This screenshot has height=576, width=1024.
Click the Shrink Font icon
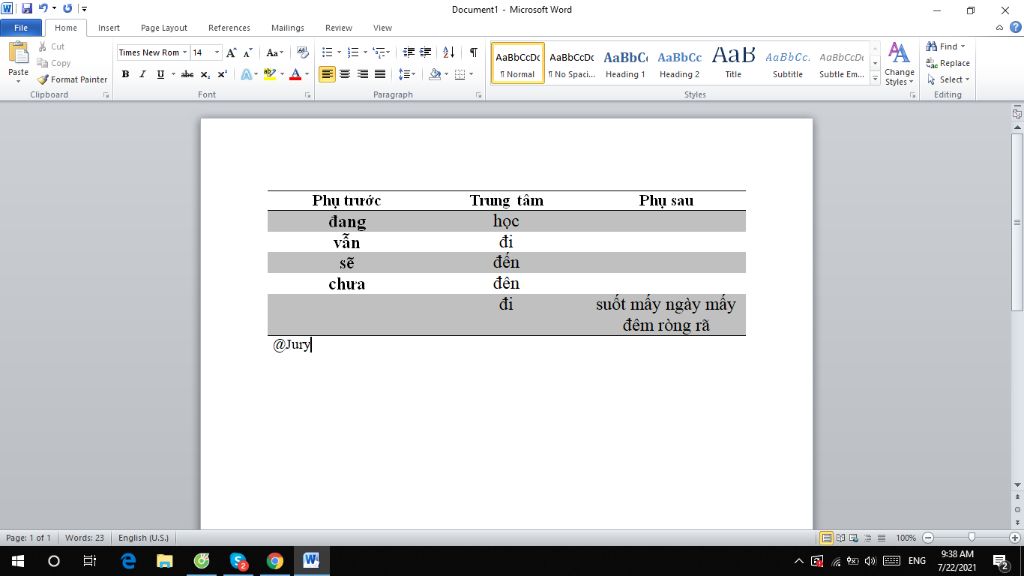click(x=248, y=53)
